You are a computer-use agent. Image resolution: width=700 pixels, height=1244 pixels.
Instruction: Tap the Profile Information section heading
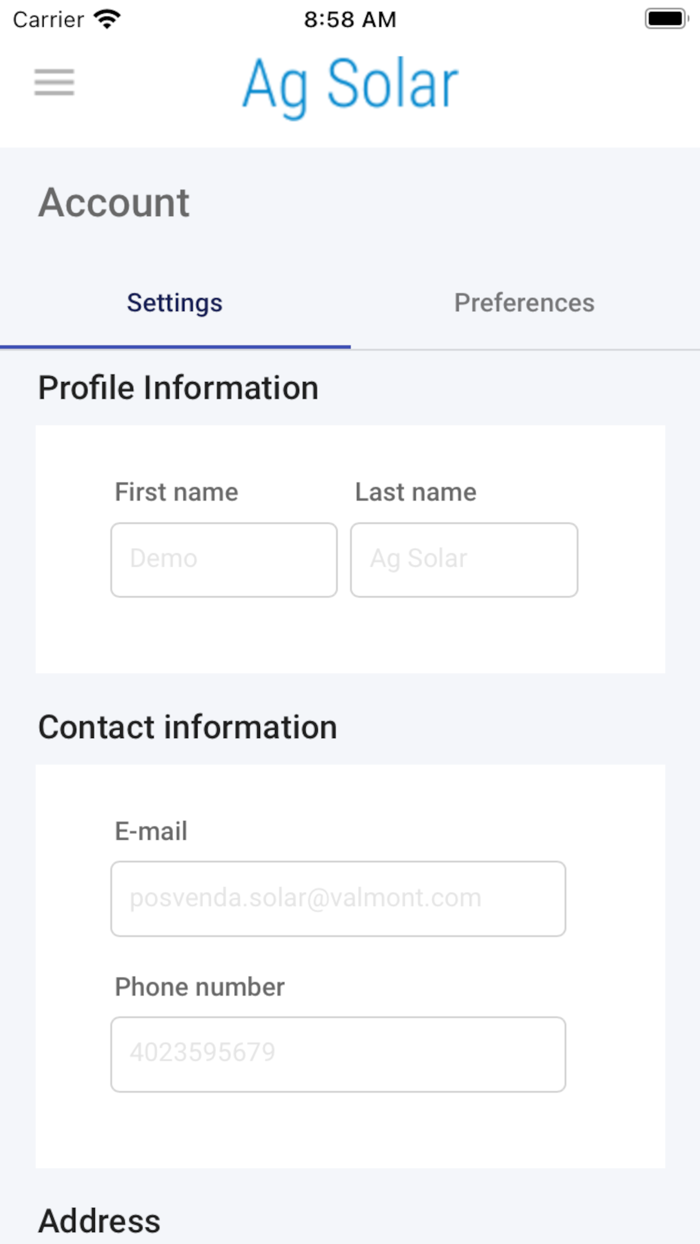click(x=178, y=388)
